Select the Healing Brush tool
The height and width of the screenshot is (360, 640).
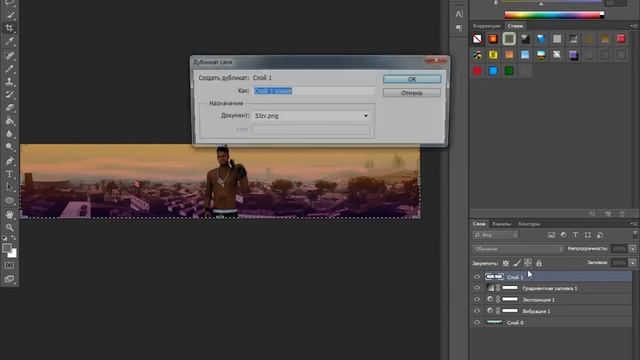click(x=10, y=55)
